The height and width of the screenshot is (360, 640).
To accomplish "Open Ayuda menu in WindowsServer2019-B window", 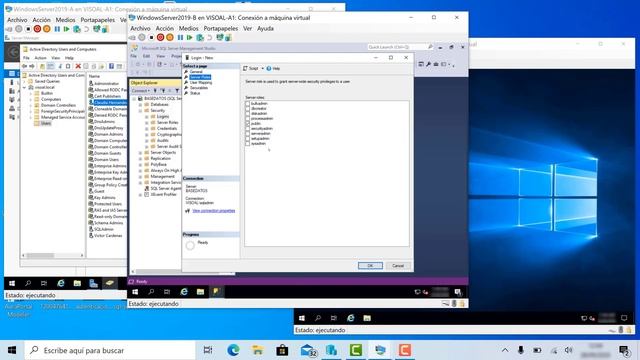I will 265,29.
